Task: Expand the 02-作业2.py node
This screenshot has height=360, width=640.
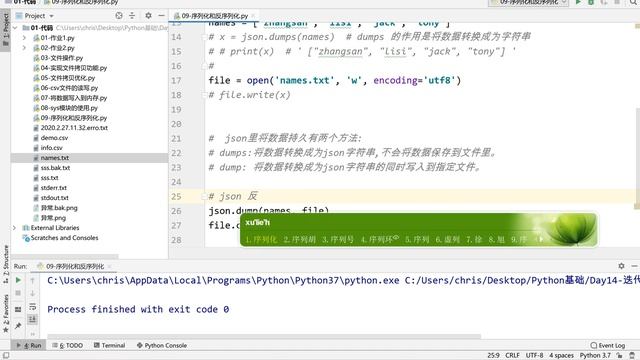Action: pos(24,48)
